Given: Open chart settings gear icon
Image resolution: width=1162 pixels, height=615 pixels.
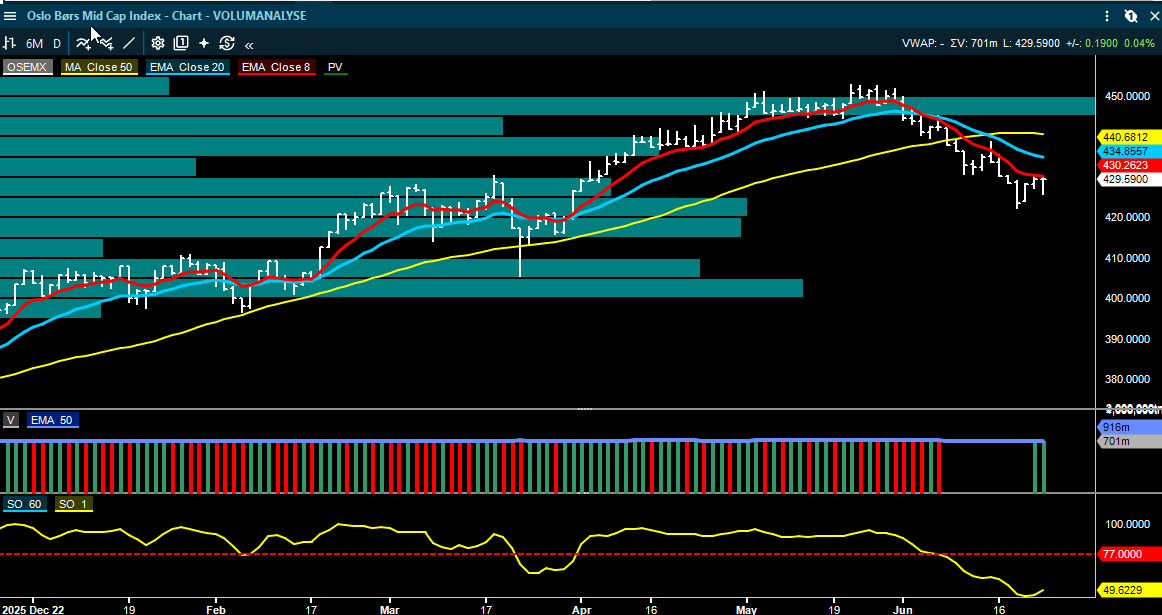Looking at the screenshot, I should (x=158, y=43).
